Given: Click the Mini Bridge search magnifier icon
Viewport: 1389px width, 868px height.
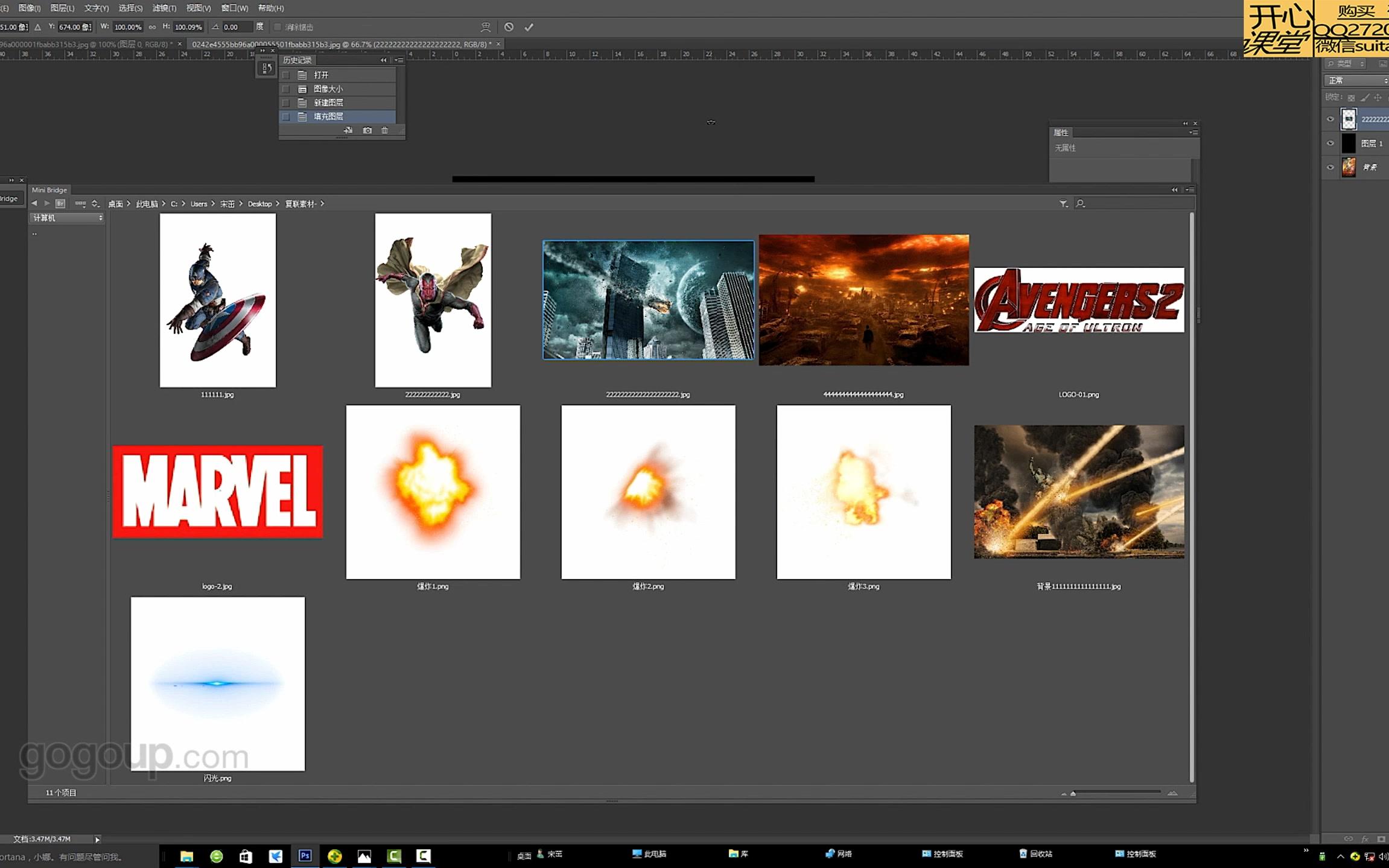Looking at the screenshot, I should click(x=1081, y=204).
